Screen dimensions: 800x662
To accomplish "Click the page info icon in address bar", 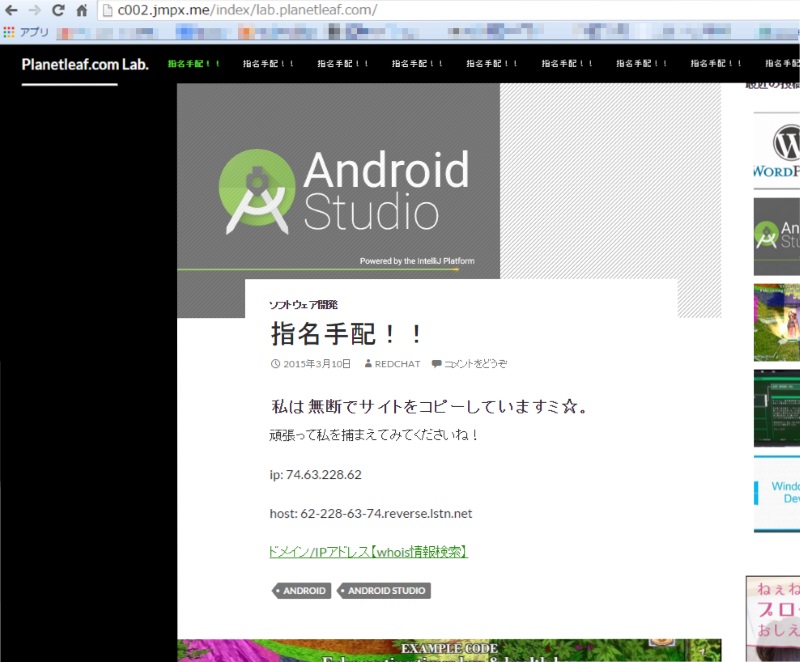I will point(108,10).
